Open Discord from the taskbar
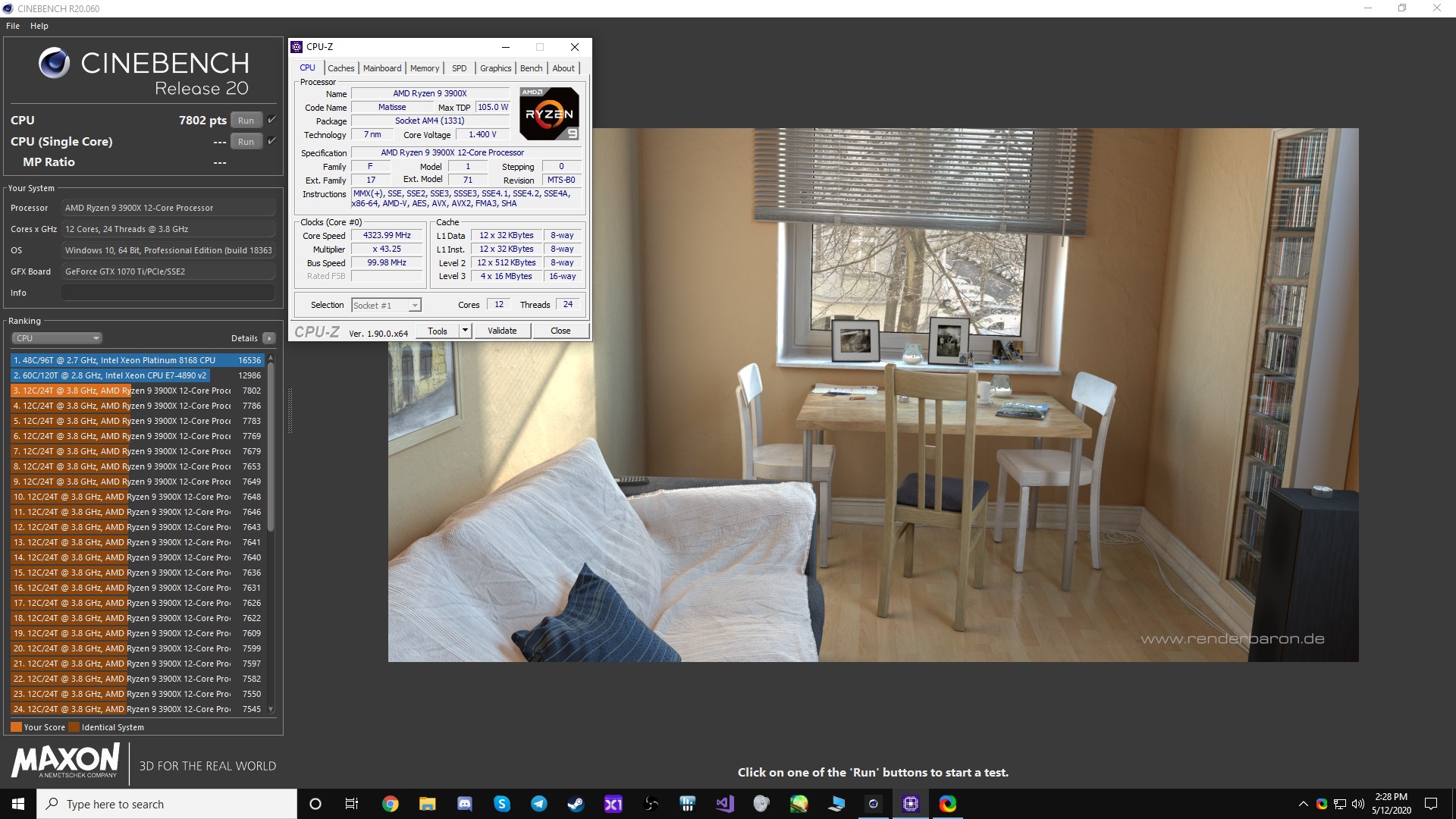The width and height of the screenshot is (1456, 819). 464,804
